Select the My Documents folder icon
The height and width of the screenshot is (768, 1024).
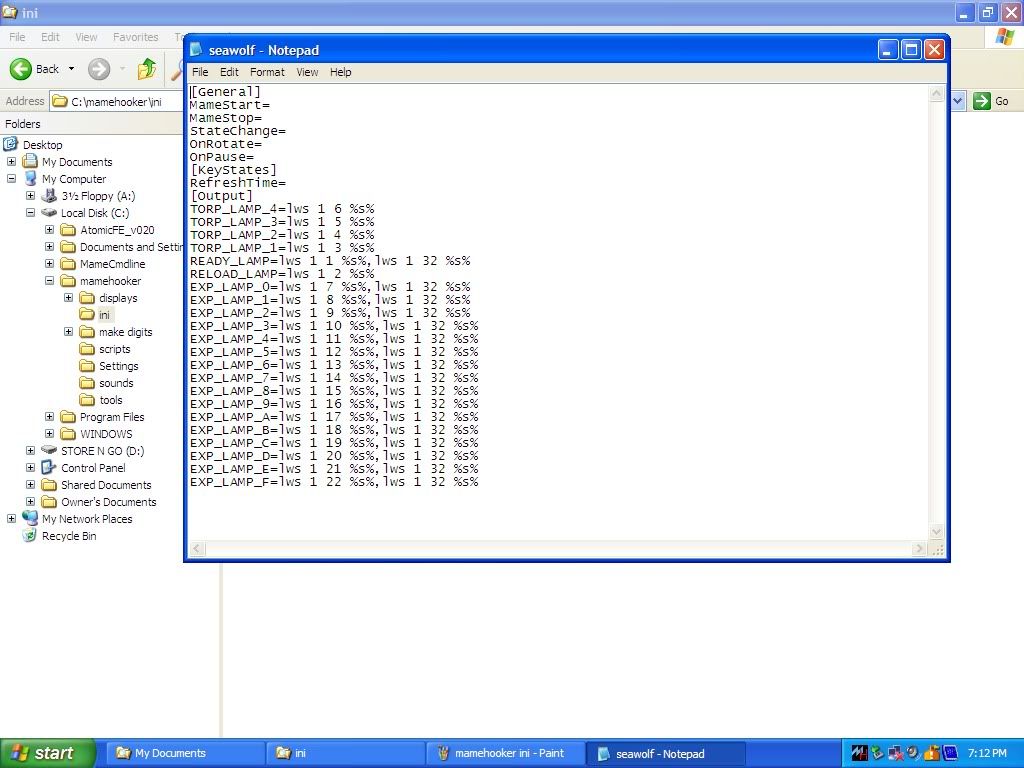coord(30,161)
